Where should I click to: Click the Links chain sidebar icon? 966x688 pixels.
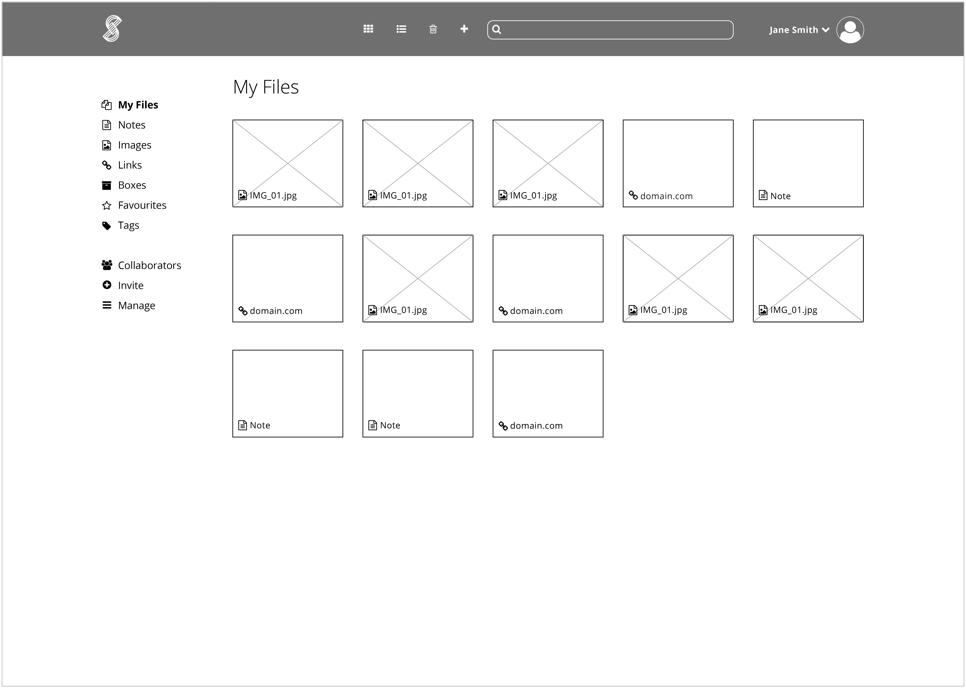(x=107, y=165)
